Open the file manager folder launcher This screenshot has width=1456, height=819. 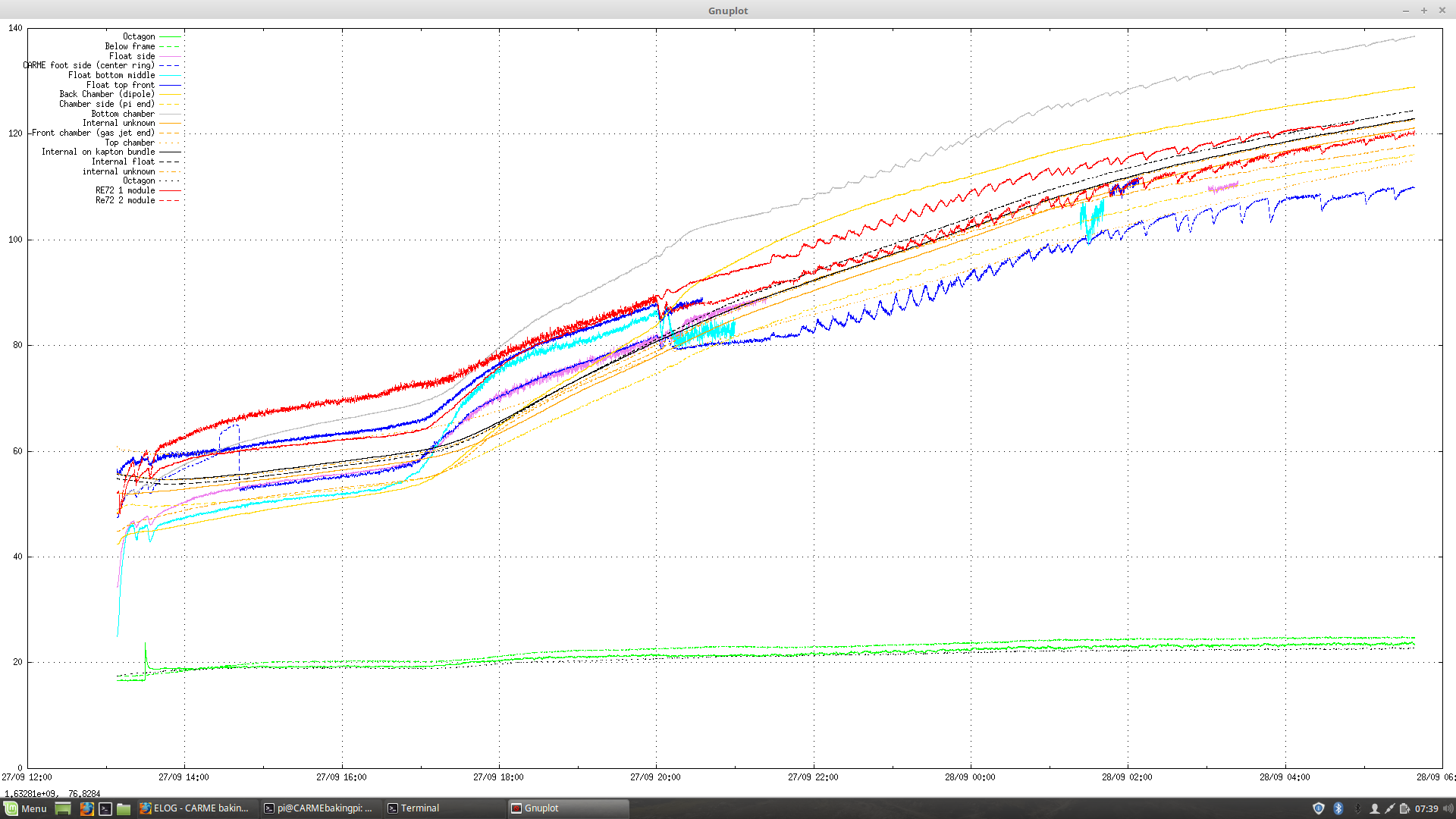[124, 808]
